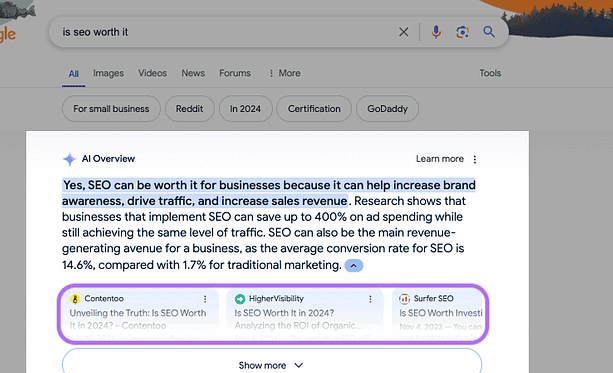613x373 pixels.
Task: Expand AI Overview with Show more
Action: [272, 365]
